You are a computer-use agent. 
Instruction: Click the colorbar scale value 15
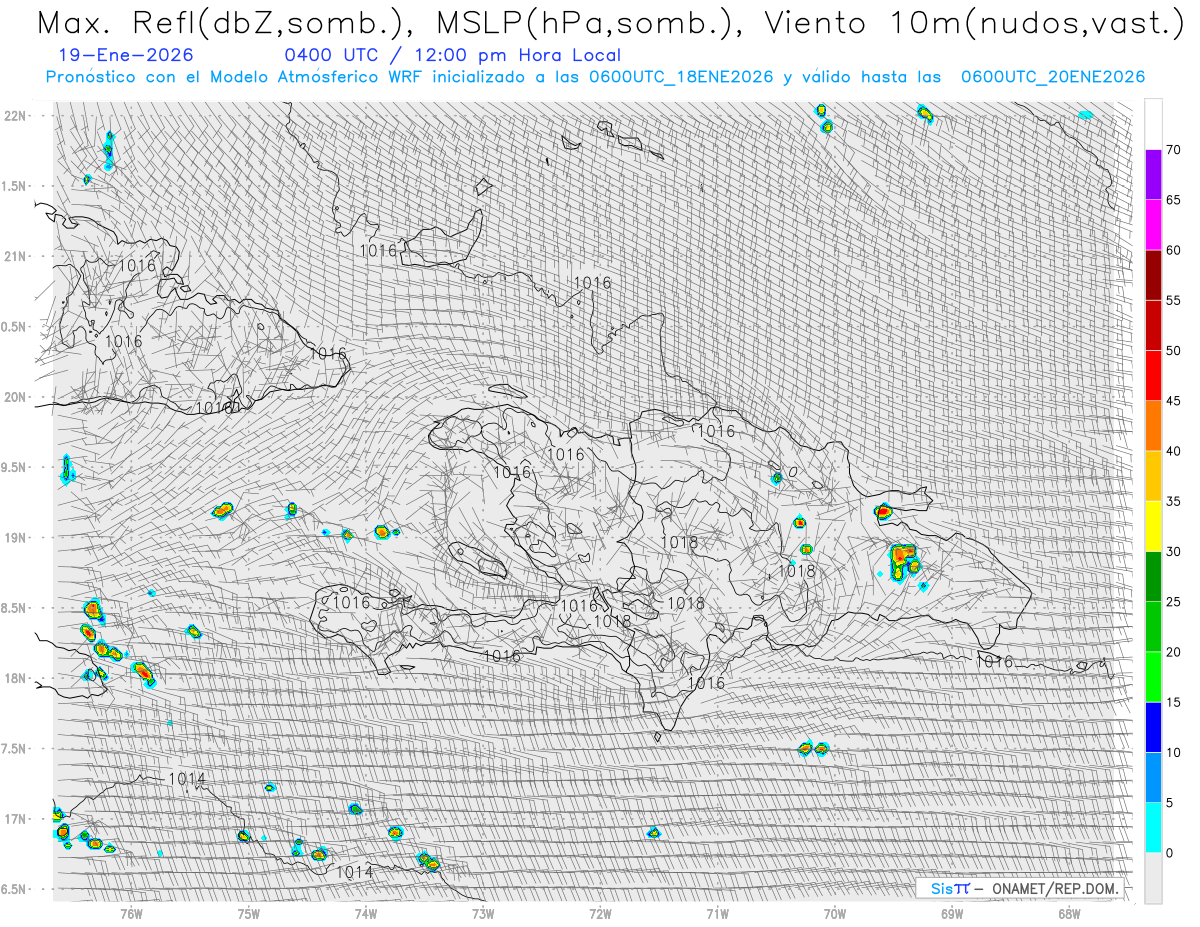1173,702
